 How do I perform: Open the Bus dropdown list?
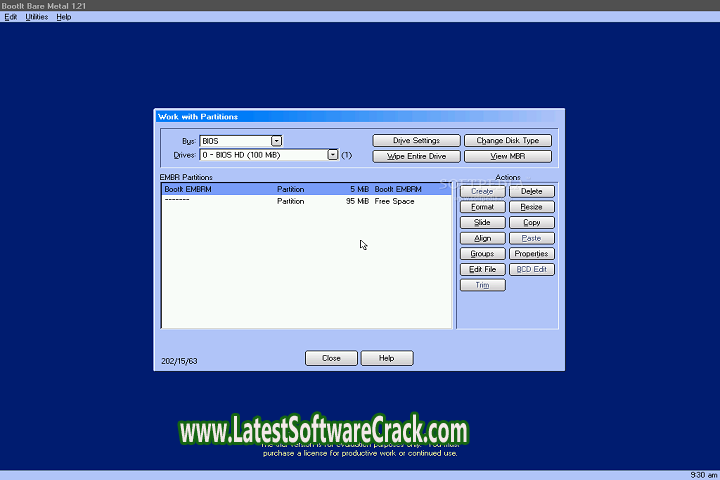[x=277, y=141]
